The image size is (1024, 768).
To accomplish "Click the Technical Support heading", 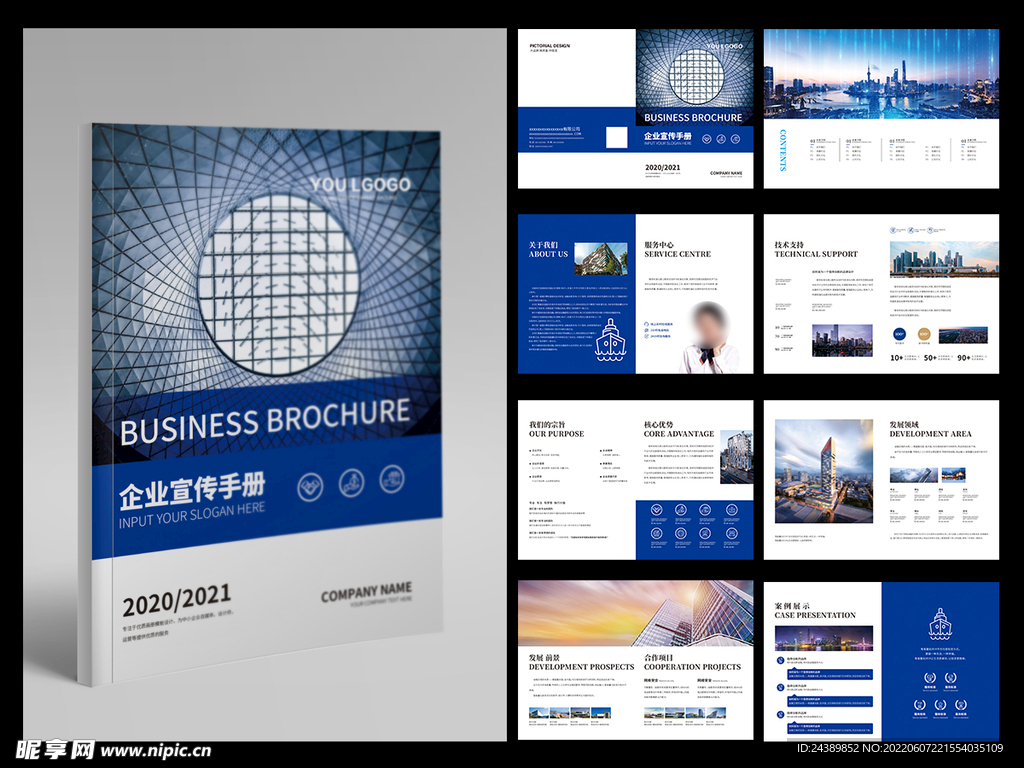I will tap(815, 249).
